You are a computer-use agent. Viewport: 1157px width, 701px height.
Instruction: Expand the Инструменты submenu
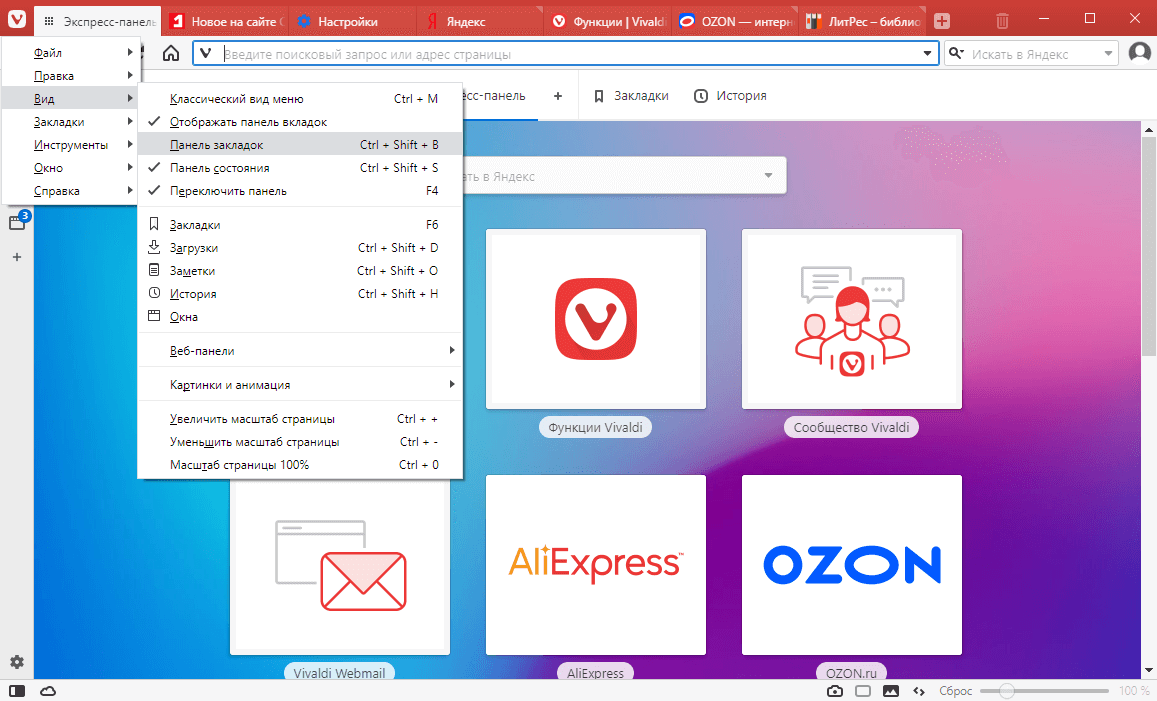71,145
